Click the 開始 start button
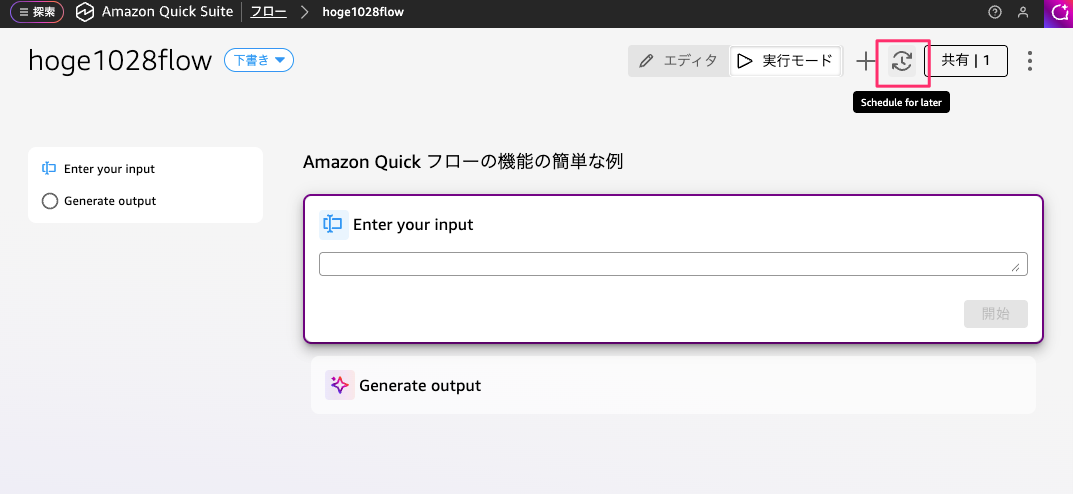Image resolution: width=1073 pixels, height=494 pixels. click(996, 314)
